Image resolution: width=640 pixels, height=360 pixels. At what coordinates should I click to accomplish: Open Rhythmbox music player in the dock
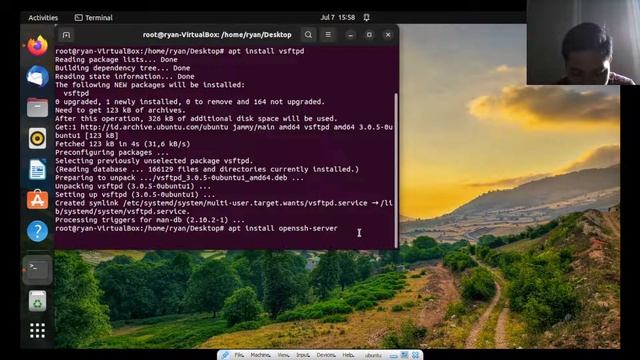(x=37, y=138)
